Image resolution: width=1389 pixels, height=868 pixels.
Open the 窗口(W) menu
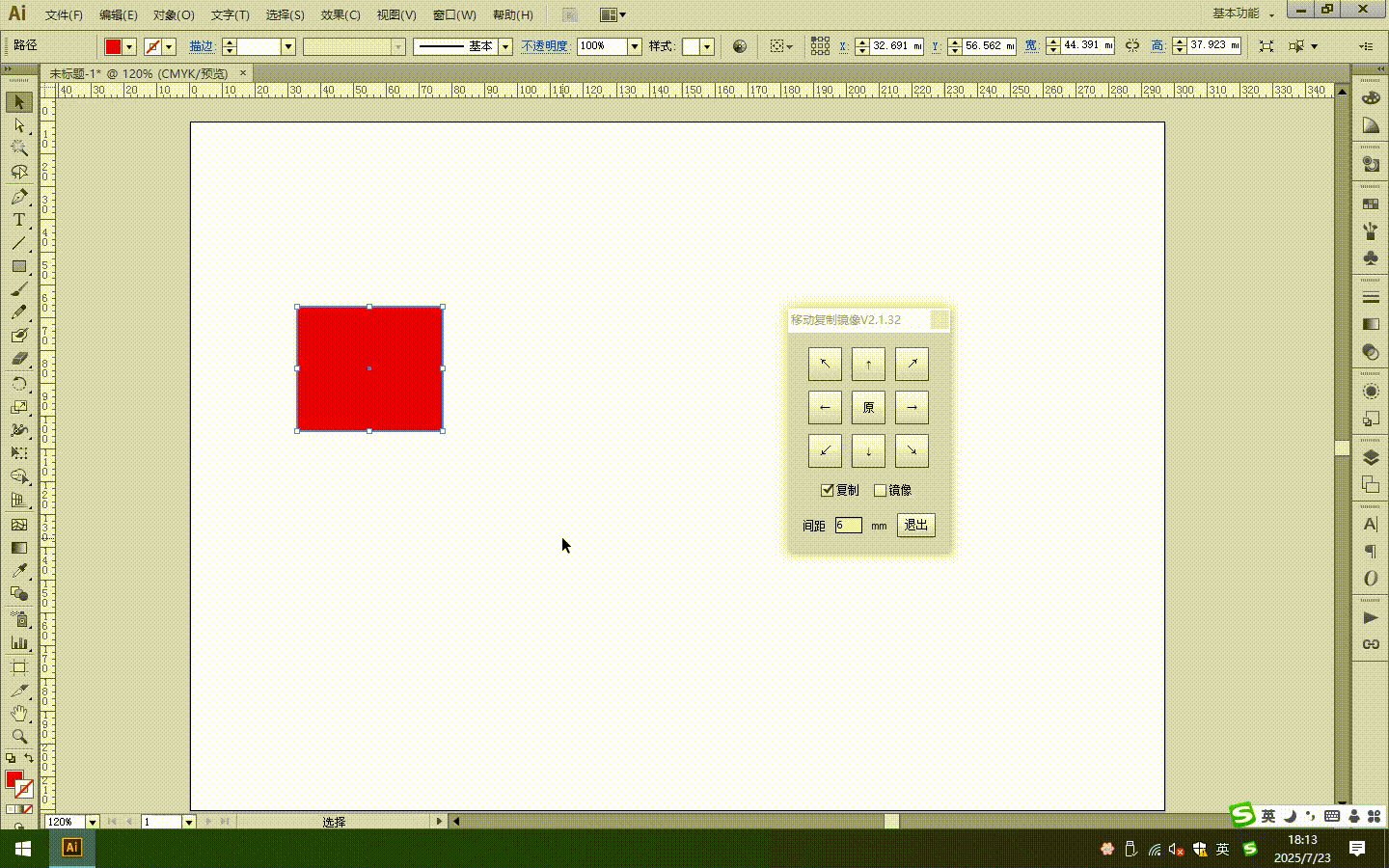click(x=454, y=14)
